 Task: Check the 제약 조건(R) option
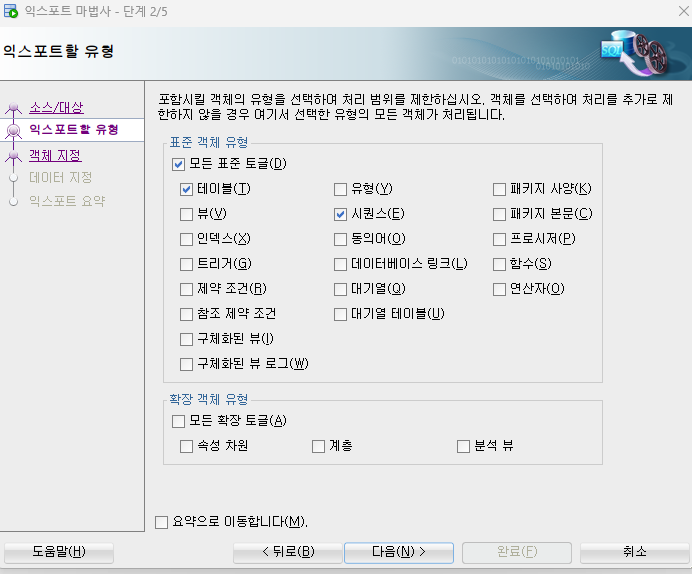[x=186, y=289]
